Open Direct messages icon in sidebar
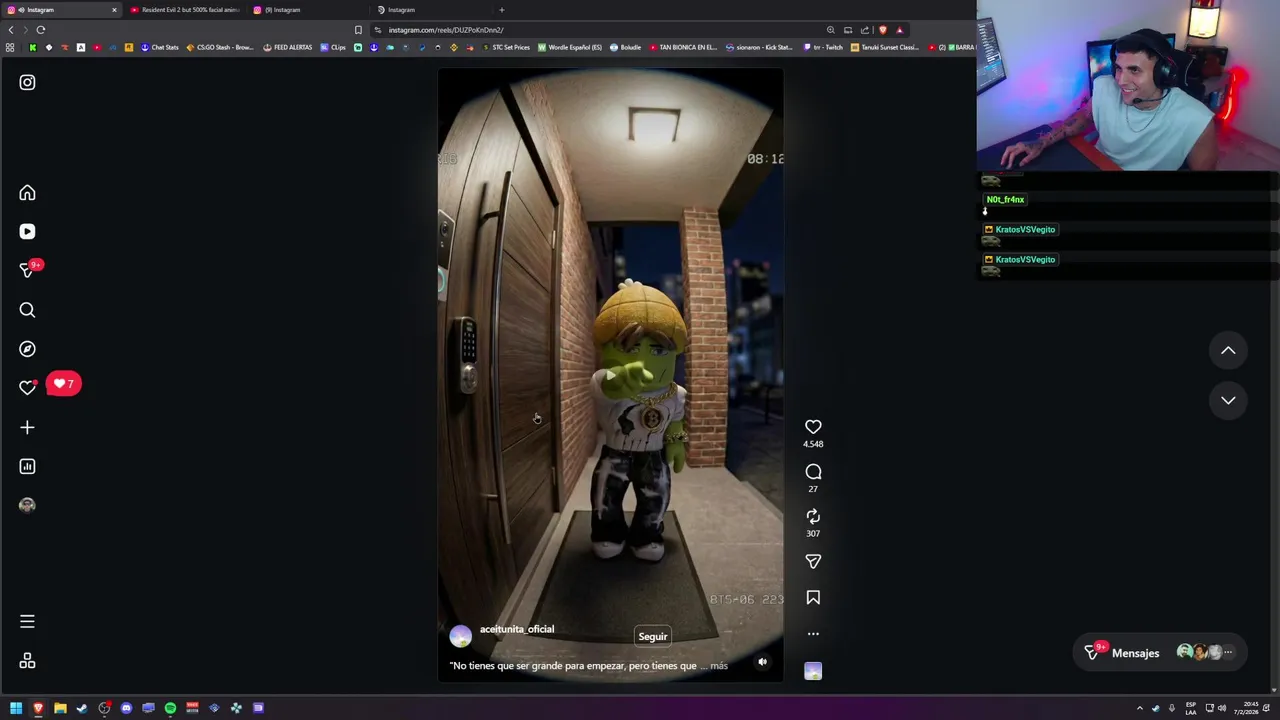This screenshot has width=1280, height=720. (x=27, y=270)
